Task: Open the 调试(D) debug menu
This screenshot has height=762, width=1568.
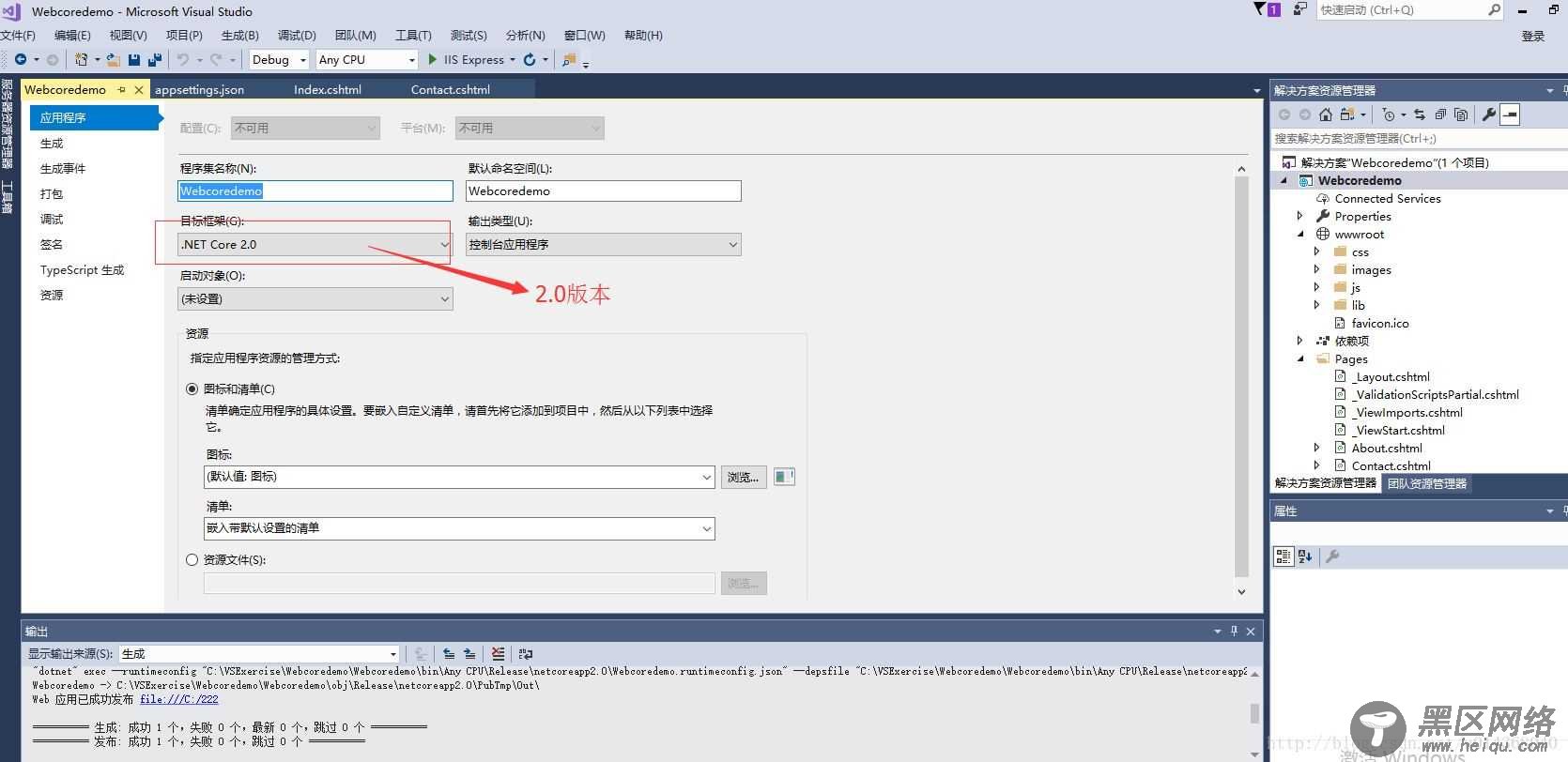Action: coord(297,36)
